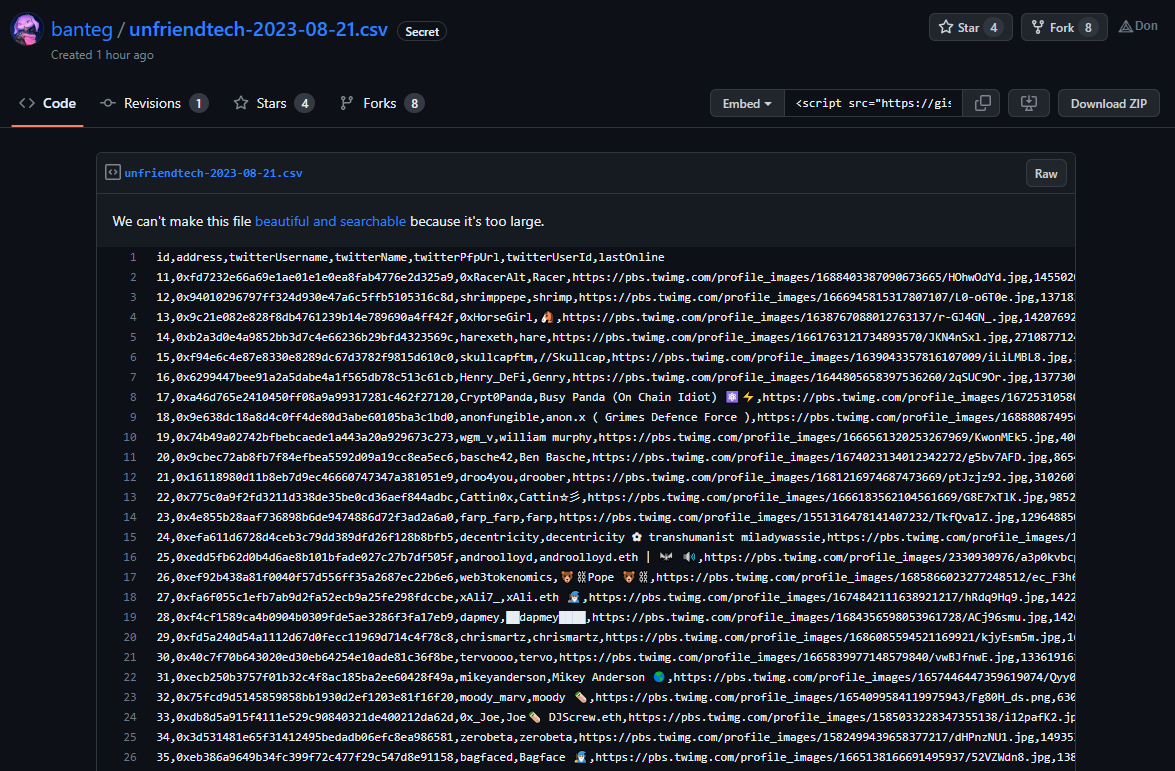The height and width of the screenshot is (771, 1175).
Task: View the fork count of 8 beside Fork
Action: click(1088, 28)
